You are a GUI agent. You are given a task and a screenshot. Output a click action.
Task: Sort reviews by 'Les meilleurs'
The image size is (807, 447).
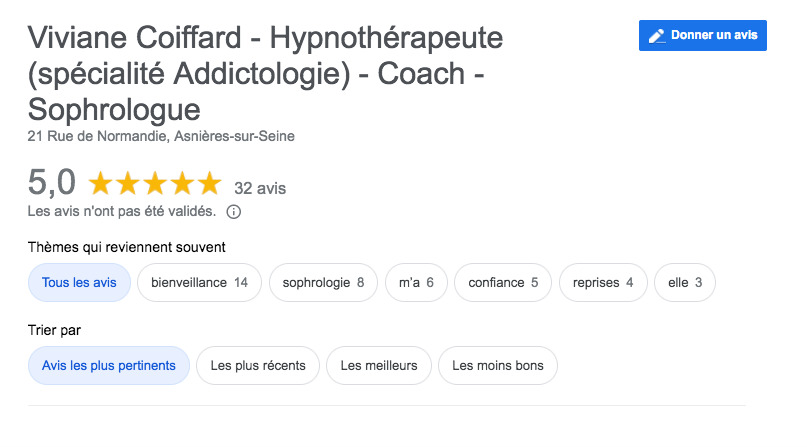379,366
